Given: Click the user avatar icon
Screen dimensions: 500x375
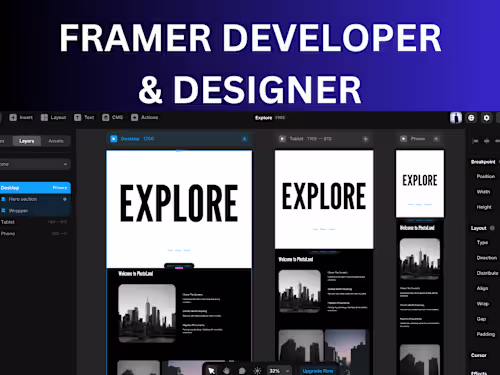Looking at the screenshot, I should click(x=456, y=118).
